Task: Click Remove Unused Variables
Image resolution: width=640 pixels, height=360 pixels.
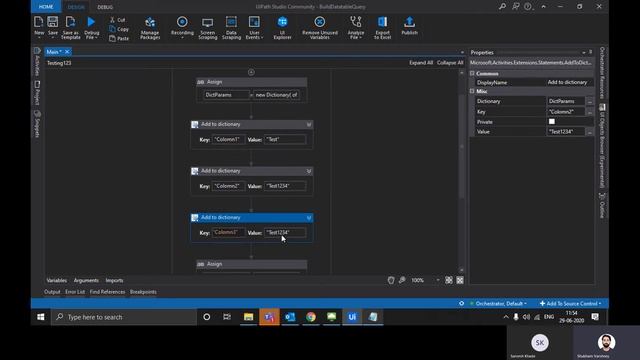Action: [x=320, y=28]
